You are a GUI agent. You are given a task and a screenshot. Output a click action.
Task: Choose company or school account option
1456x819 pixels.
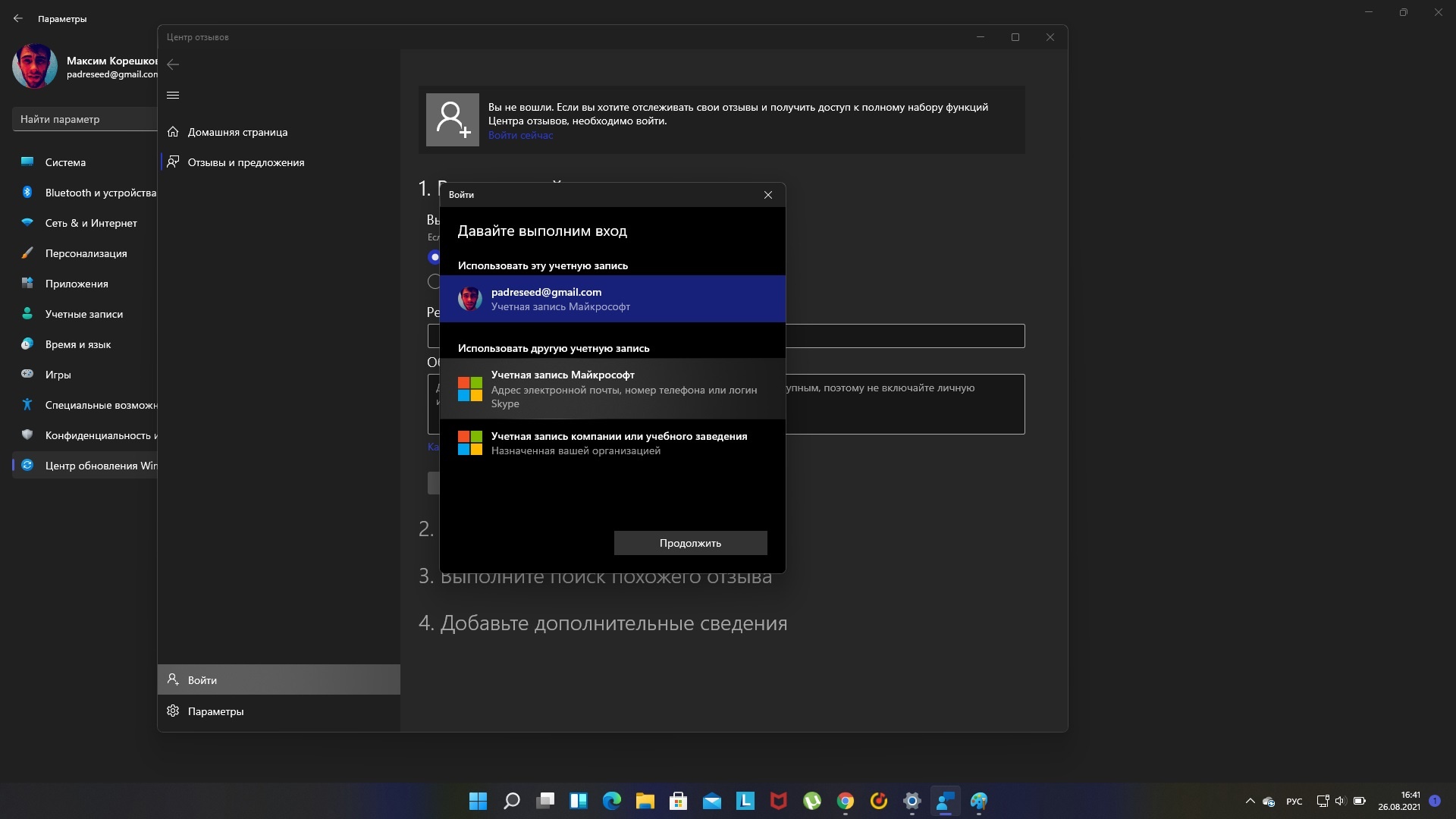pos(613,443)
